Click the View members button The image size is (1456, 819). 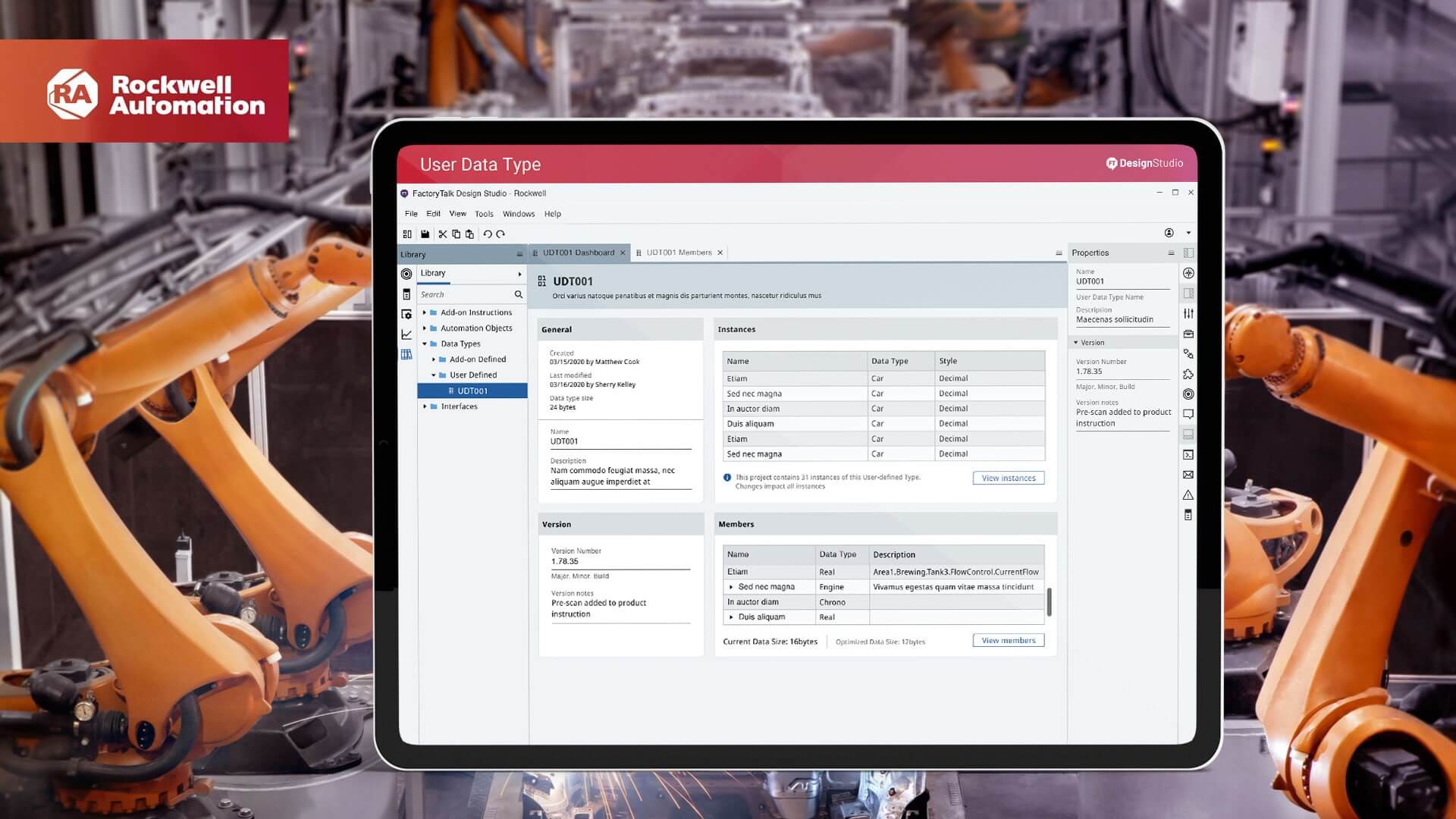click(1008, 641)
